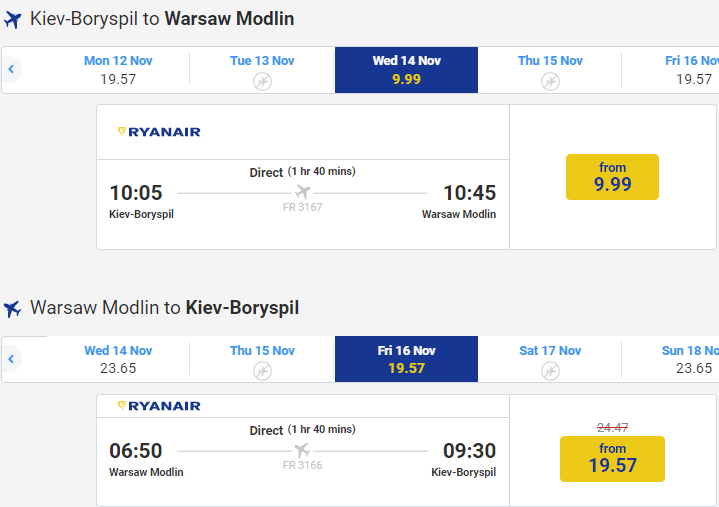Select the Wed 14 Nov 23.65 return tab
This screenshot has height=507, width=719.
[x=118, y=359]
